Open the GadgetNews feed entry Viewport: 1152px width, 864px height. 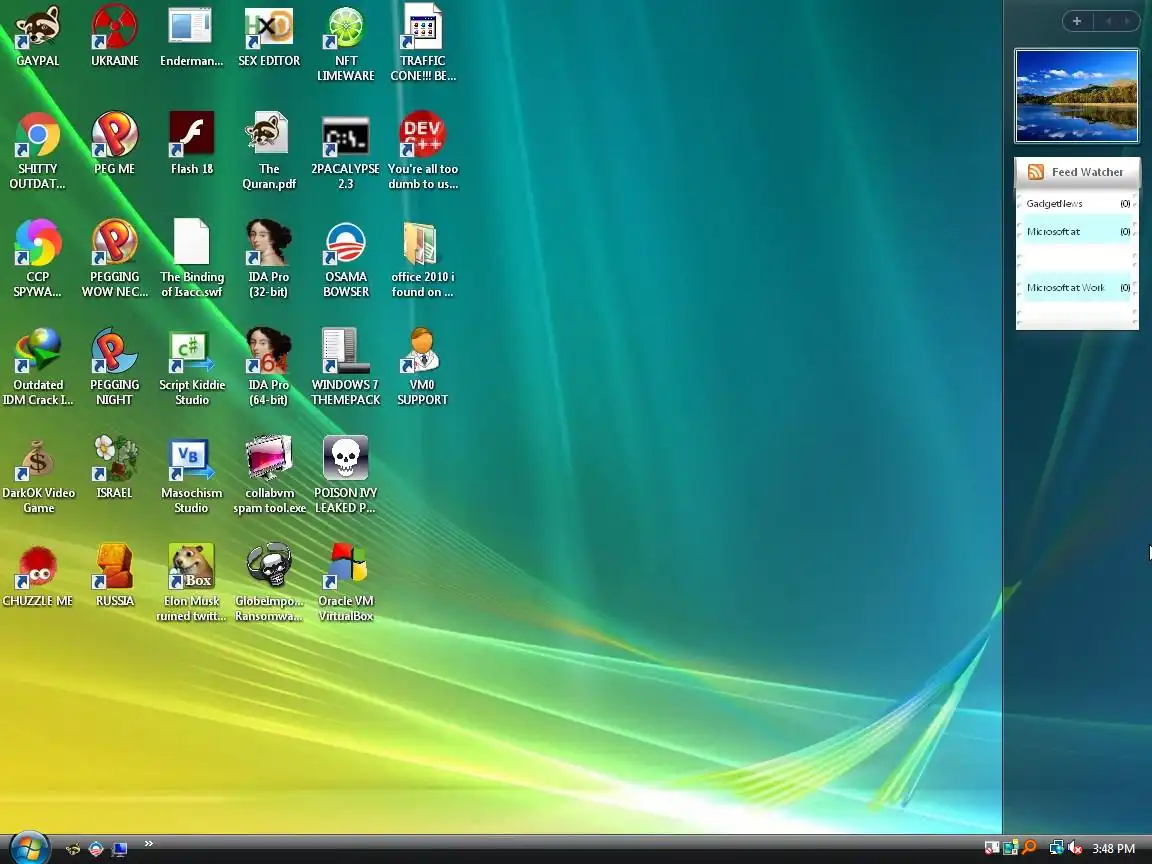[x=1077, y=204]
